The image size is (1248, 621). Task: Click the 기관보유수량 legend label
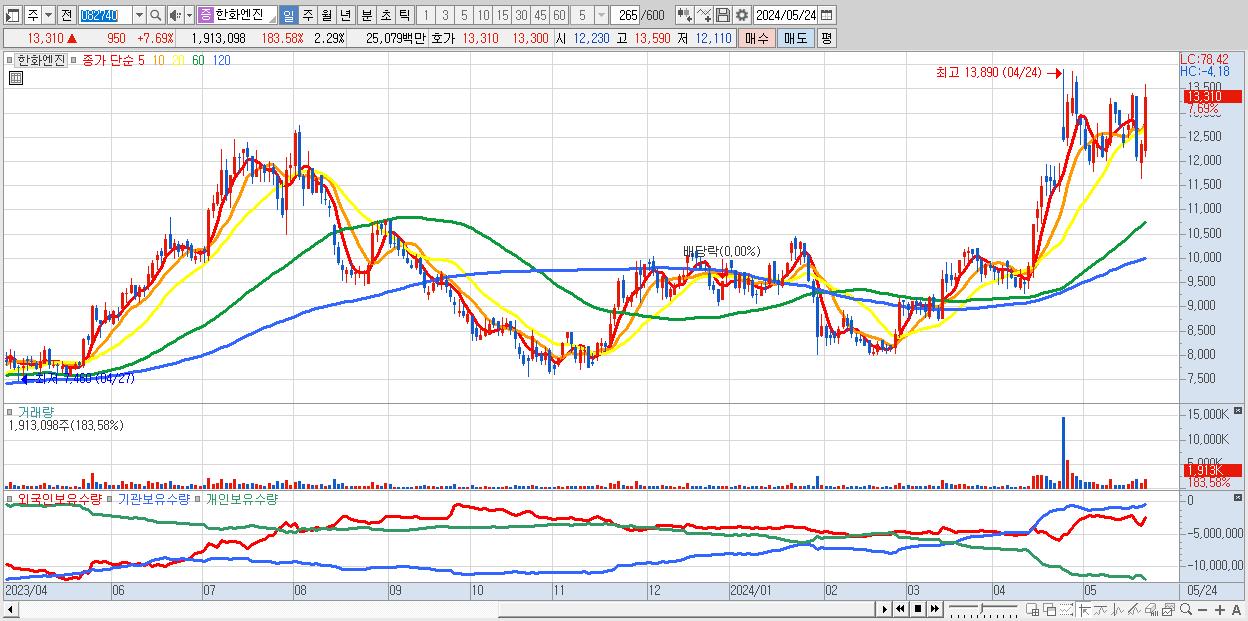153,498
